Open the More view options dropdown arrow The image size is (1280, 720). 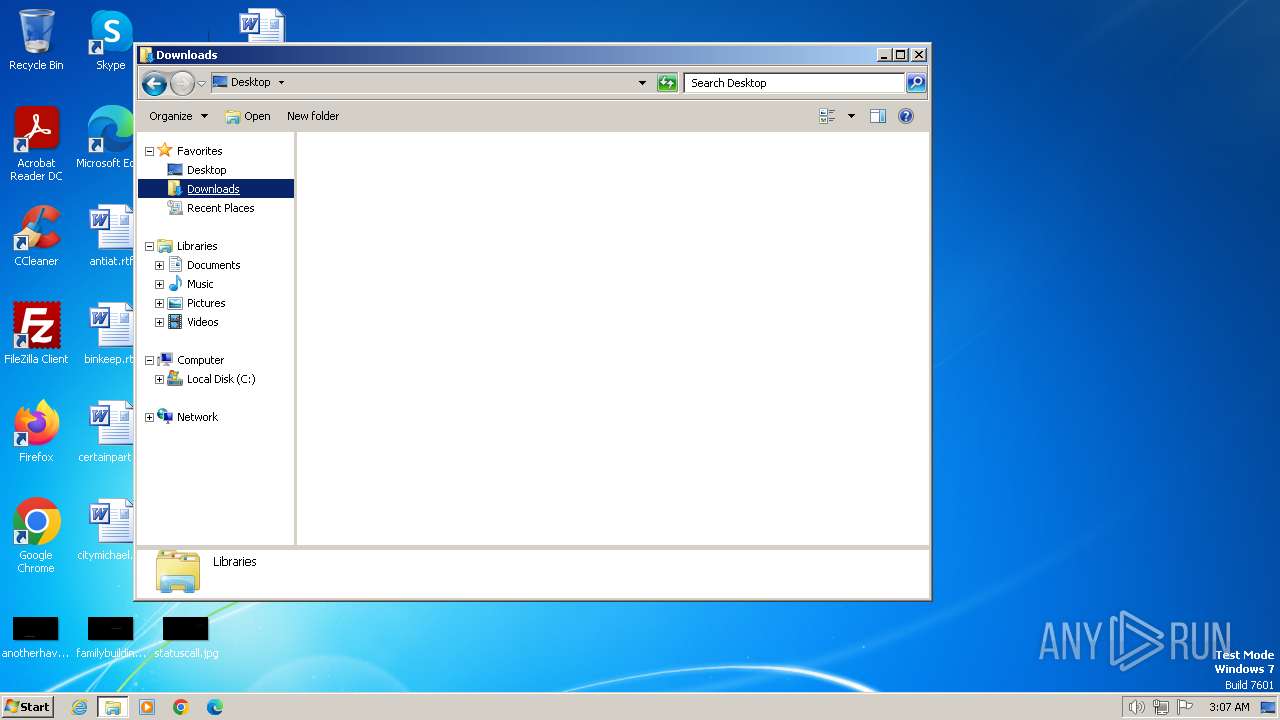point(851,116)
